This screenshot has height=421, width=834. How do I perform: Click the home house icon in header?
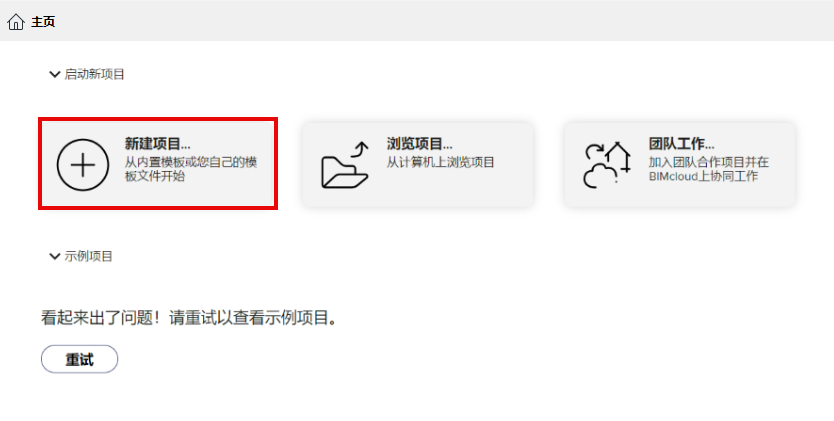pos(16,22)
